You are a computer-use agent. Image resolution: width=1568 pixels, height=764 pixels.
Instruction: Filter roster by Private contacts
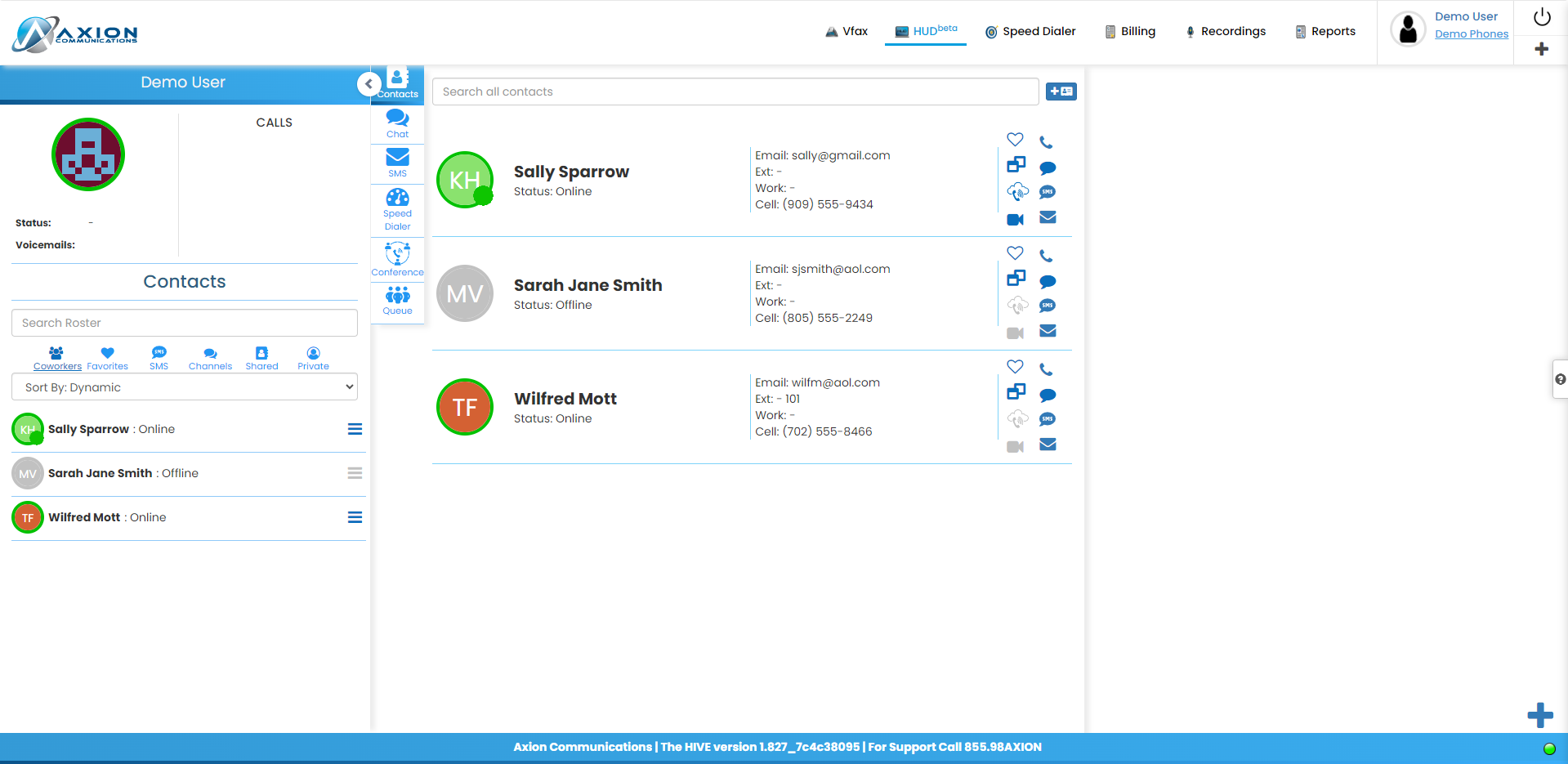313,359
